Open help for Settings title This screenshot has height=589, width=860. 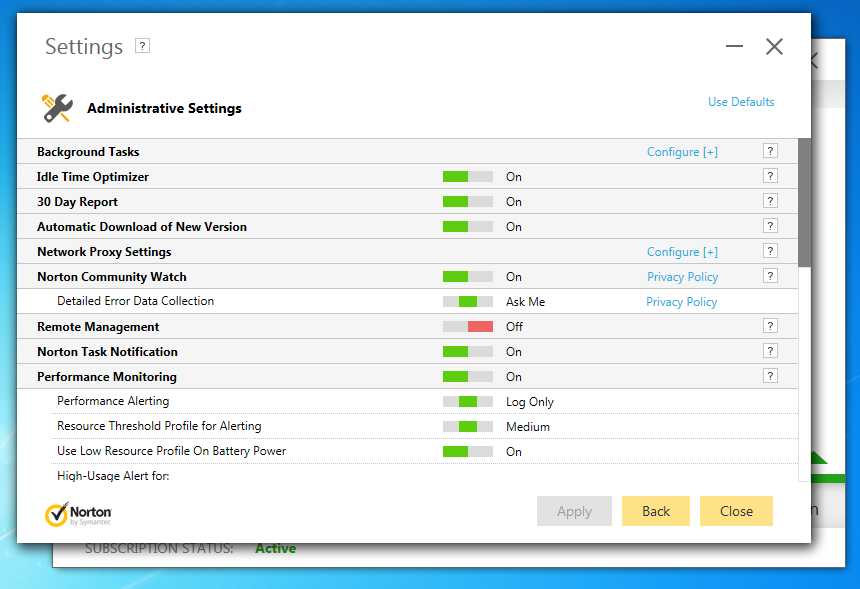[143, 46]
